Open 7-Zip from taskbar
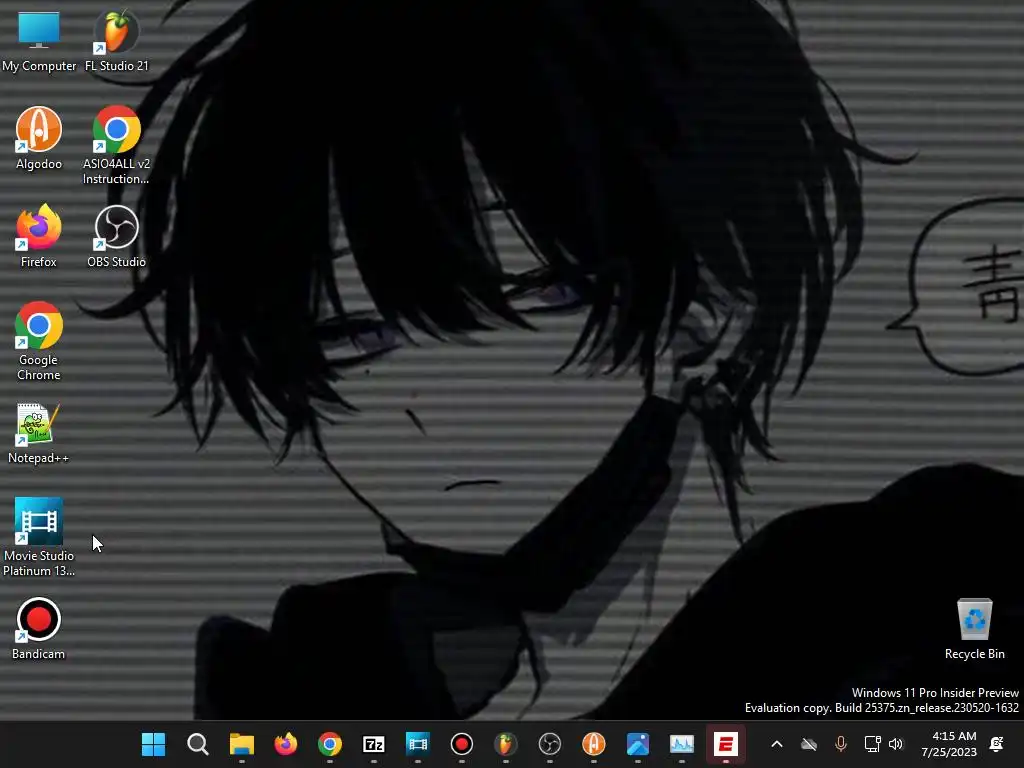The height and width of the screenshot is (768, 1024). (374, 744)
